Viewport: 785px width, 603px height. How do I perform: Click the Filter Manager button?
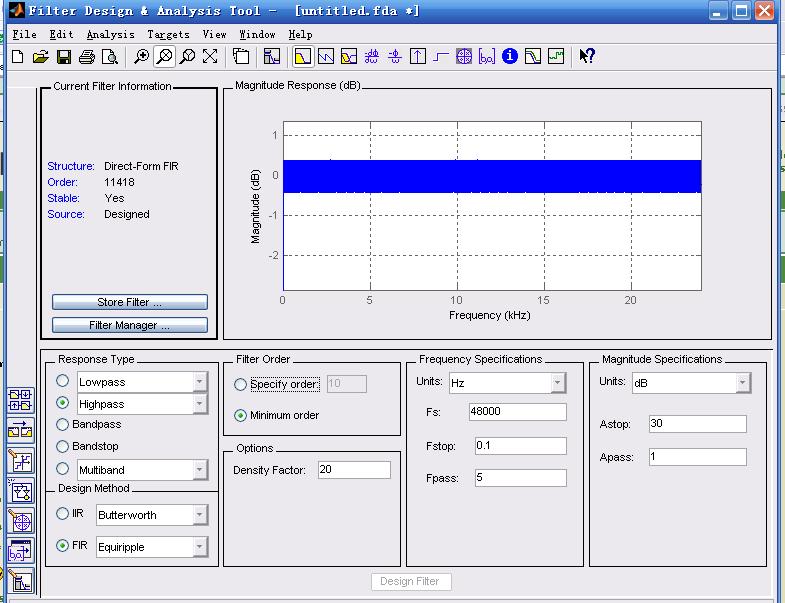tap(130, 325)
